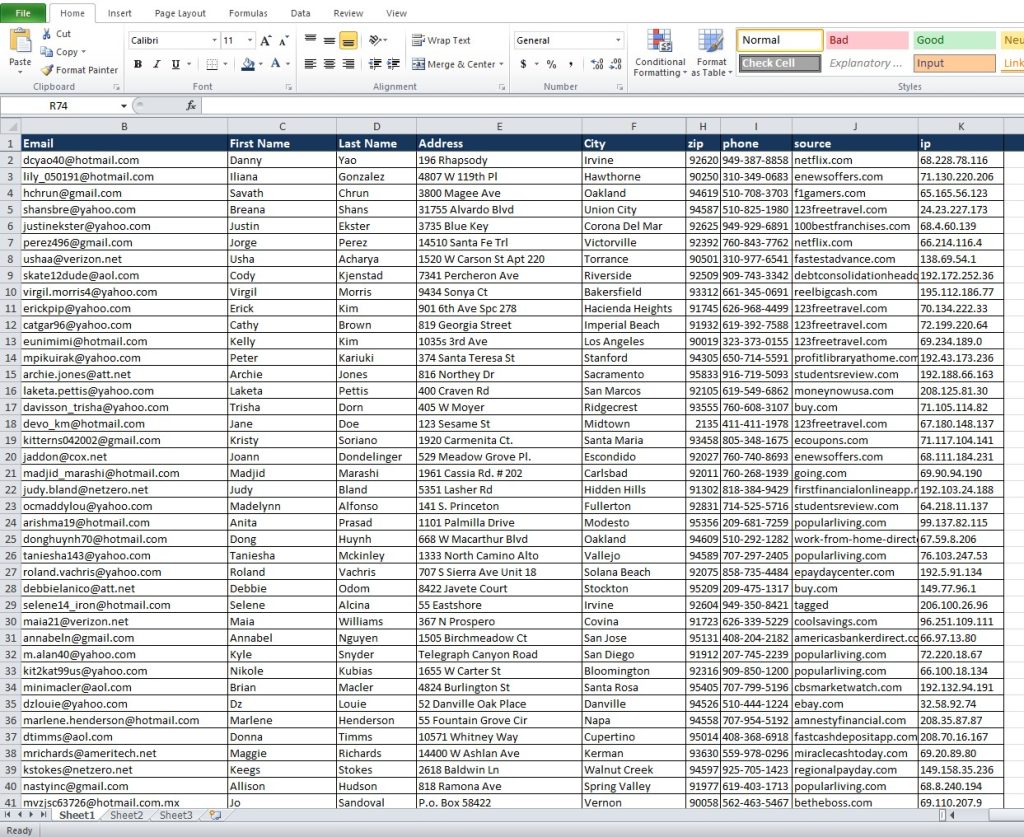Open the Alignment dialog launcher
The width and height of the screenshot is (1024, 837).
(x=502, y=87)
